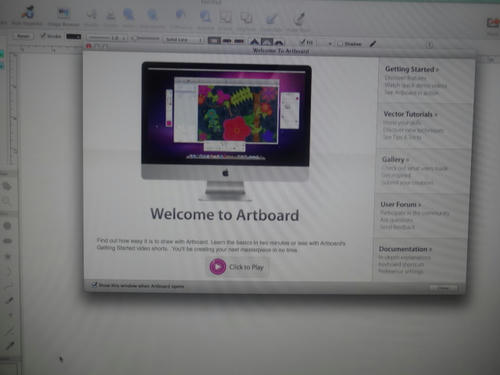The height and width of the screenshot is (375, 500).
Task: Click the red icon at toolbar right edge
Action: (493, 23)
